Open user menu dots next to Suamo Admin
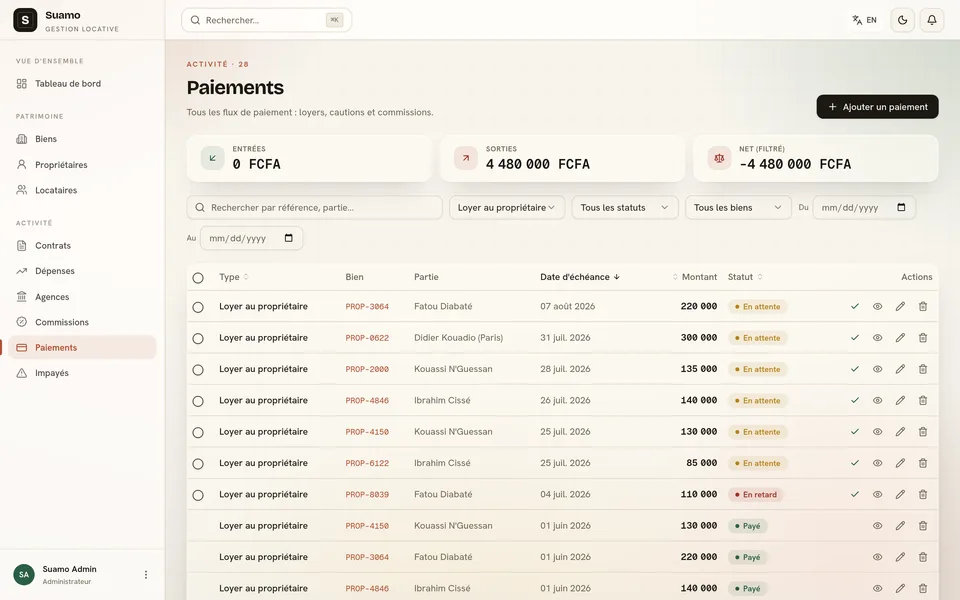960x600 pixels. 146,574
